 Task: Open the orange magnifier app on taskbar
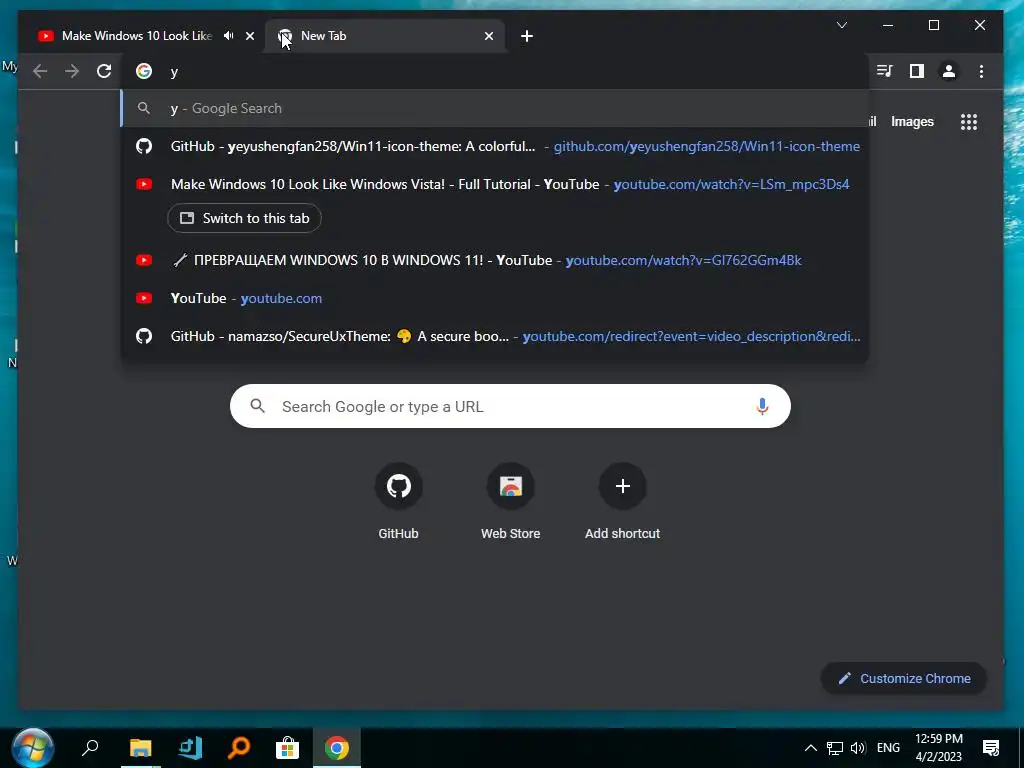click(239, 748)
